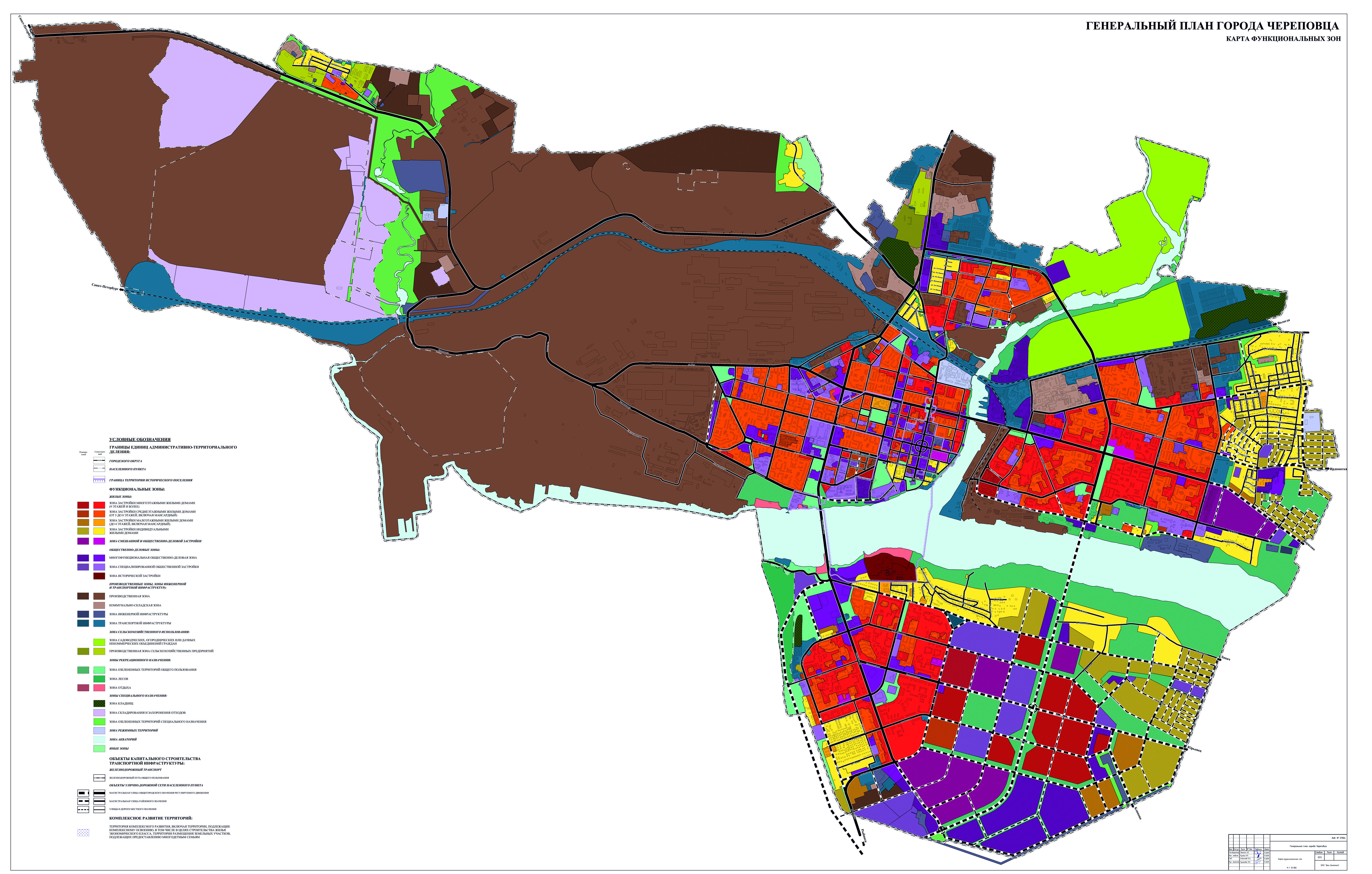Select solid red high-rise residential swatch
Screen dimensions: 1372x874
tap(99, 505)
